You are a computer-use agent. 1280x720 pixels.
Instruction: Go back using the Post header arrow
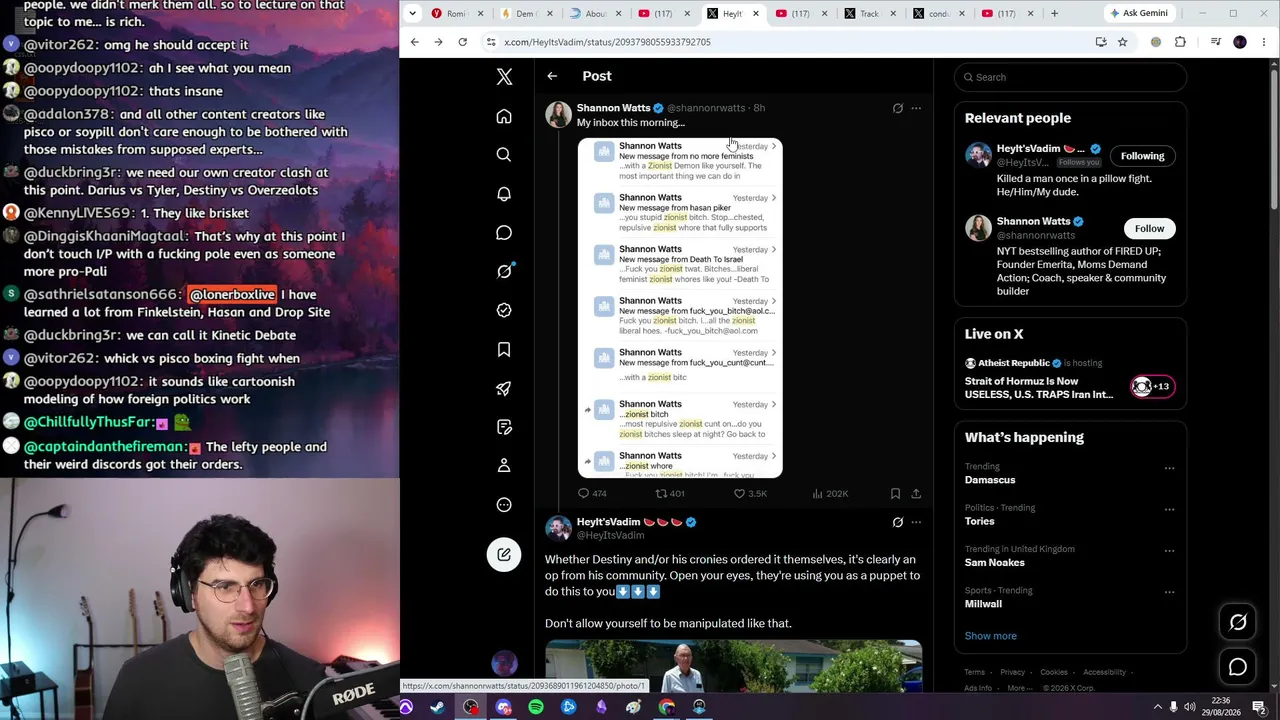point(552,76)
